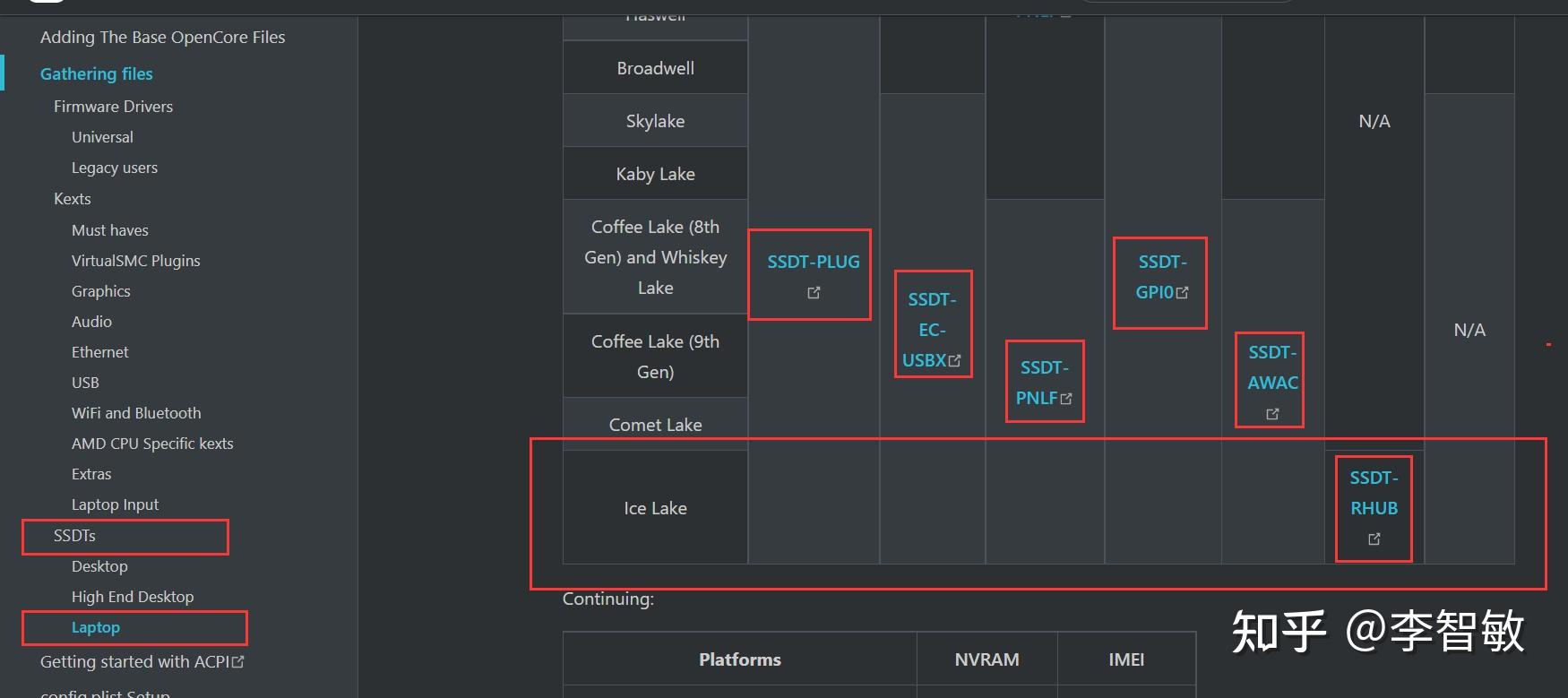The width and height of the screenshot is (1568, 698).
Task: Click the Continuing: text
Action: (608, 599)
